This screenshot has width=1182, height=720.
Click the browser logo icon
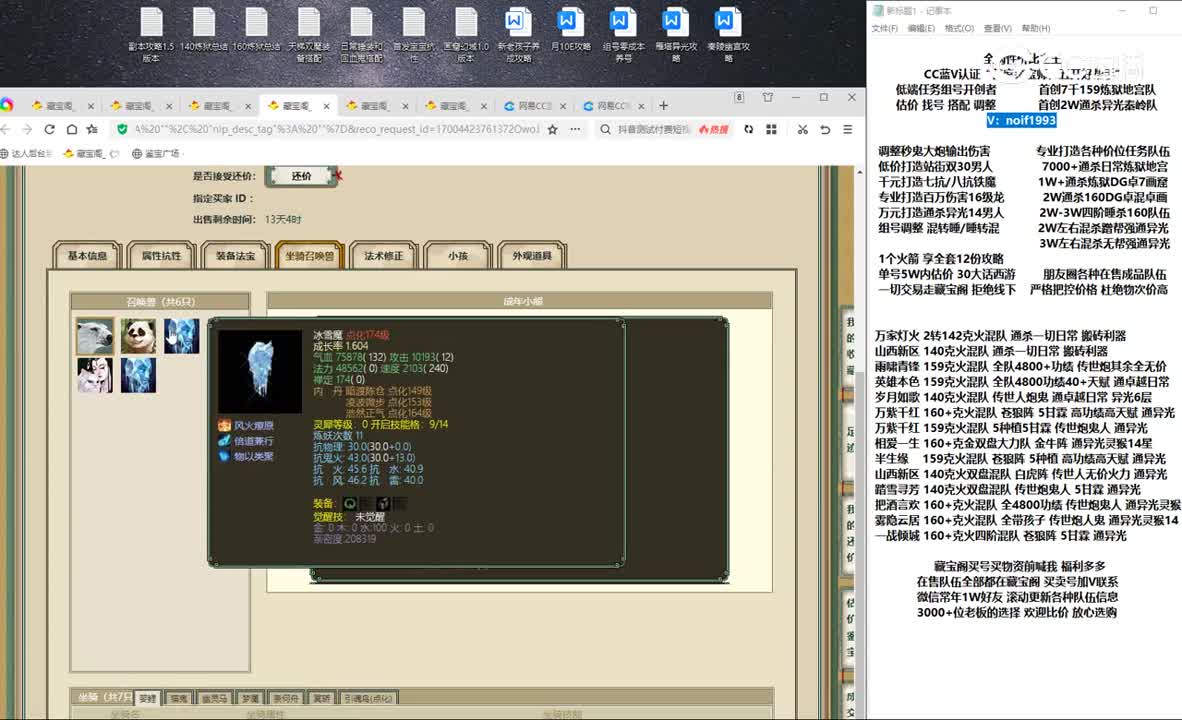[7, 105]
